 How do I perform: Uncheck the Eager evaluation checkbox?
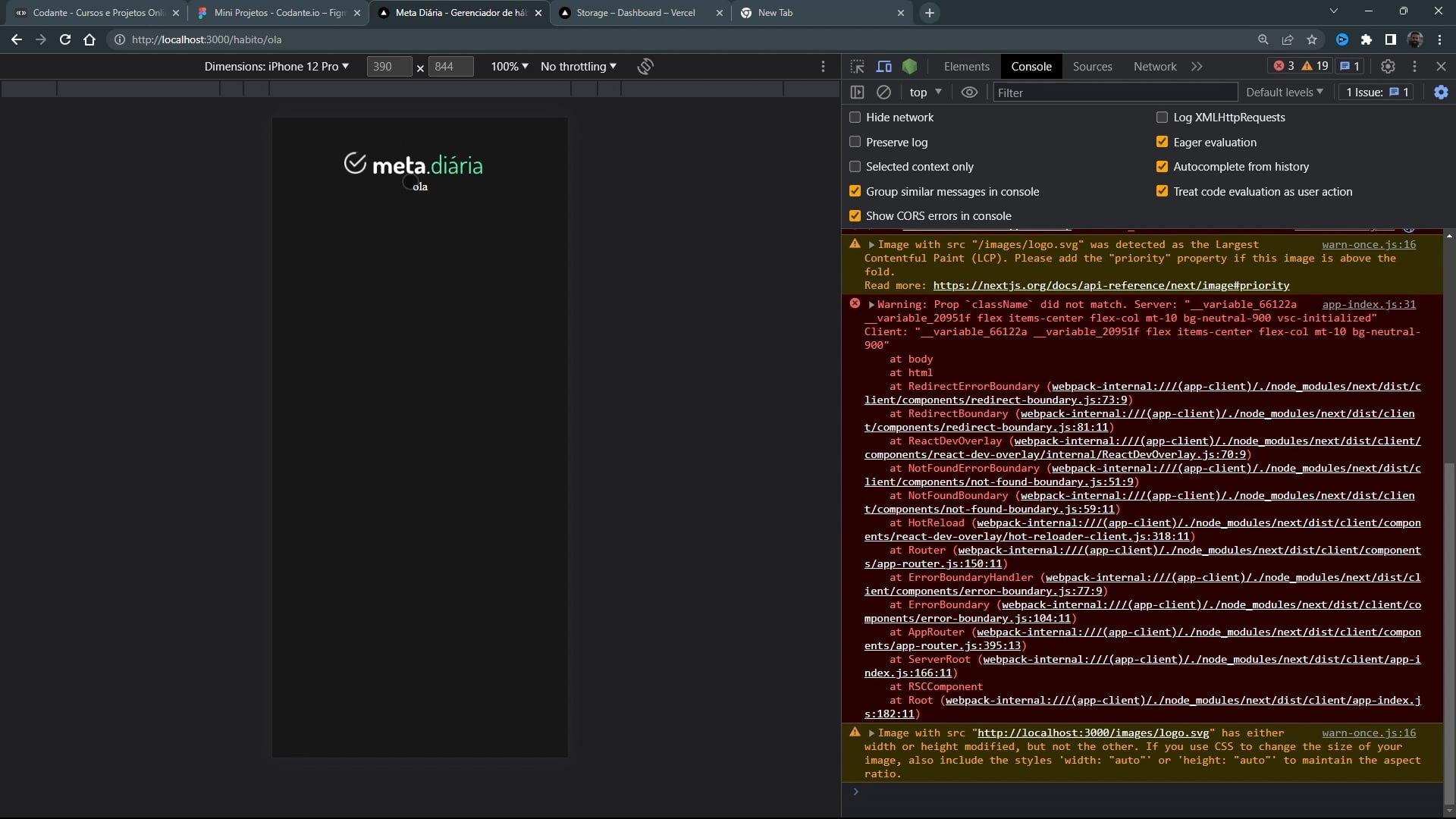(x=1162, y=142)
